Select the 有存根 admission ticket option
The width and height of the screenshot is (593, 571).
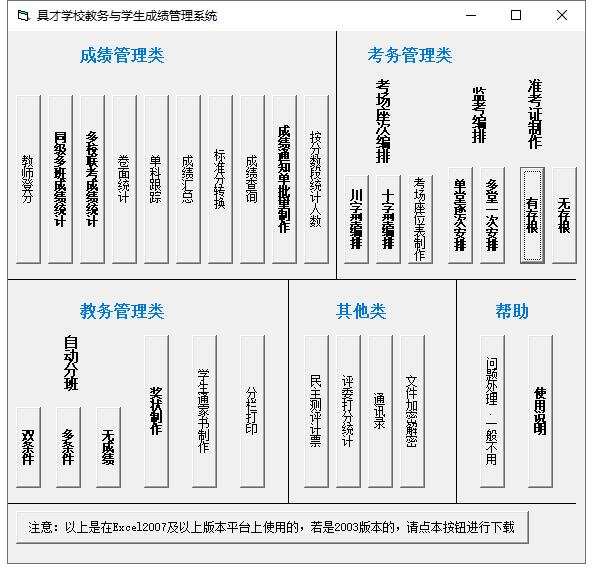pos(532,215)
